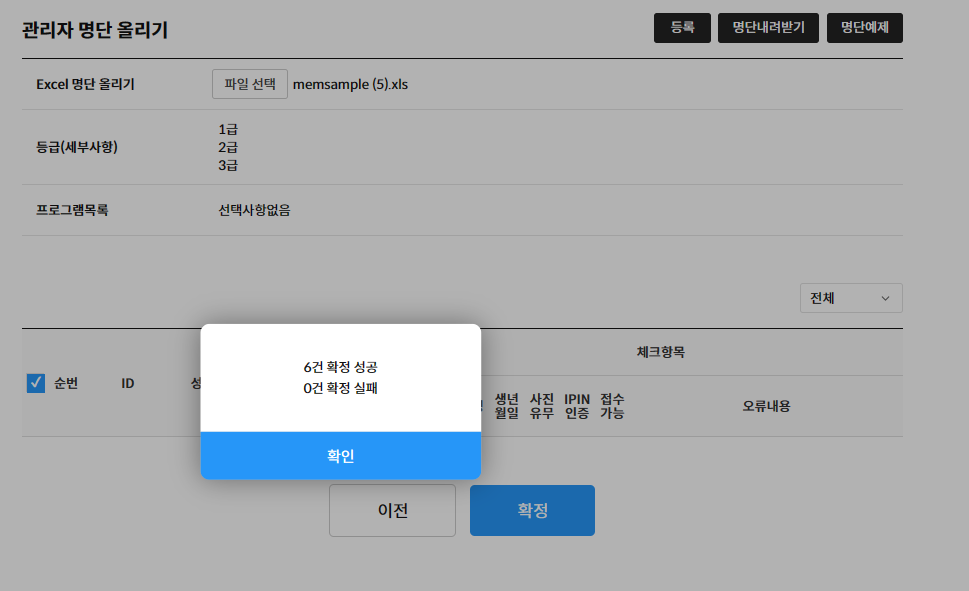Click the 선택사항없음 program list text
Screen dimensions: 969x591
pyautogui.click(x=254, y=210)
